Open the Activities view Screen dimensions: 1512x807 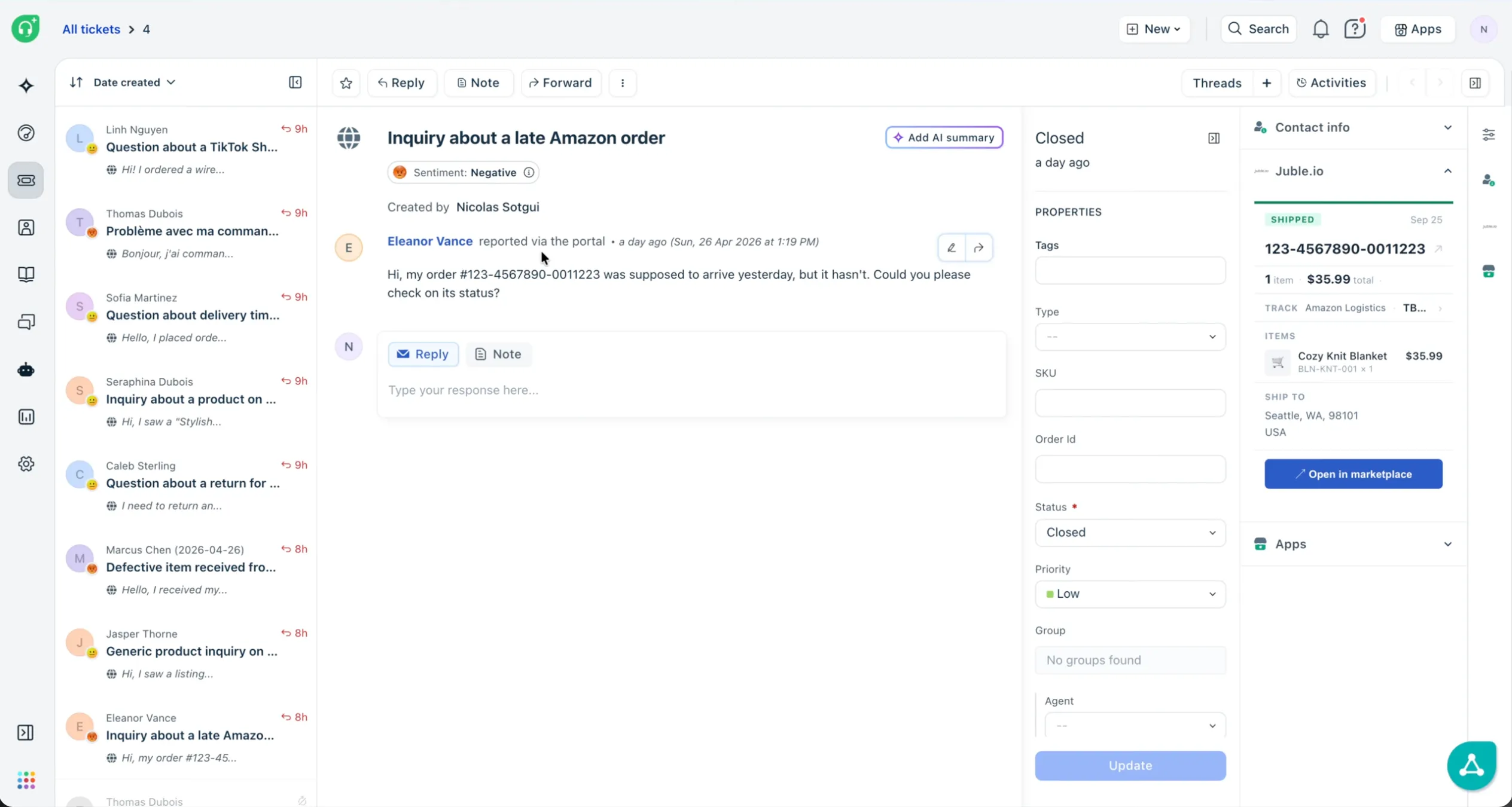click(1331, 82)
